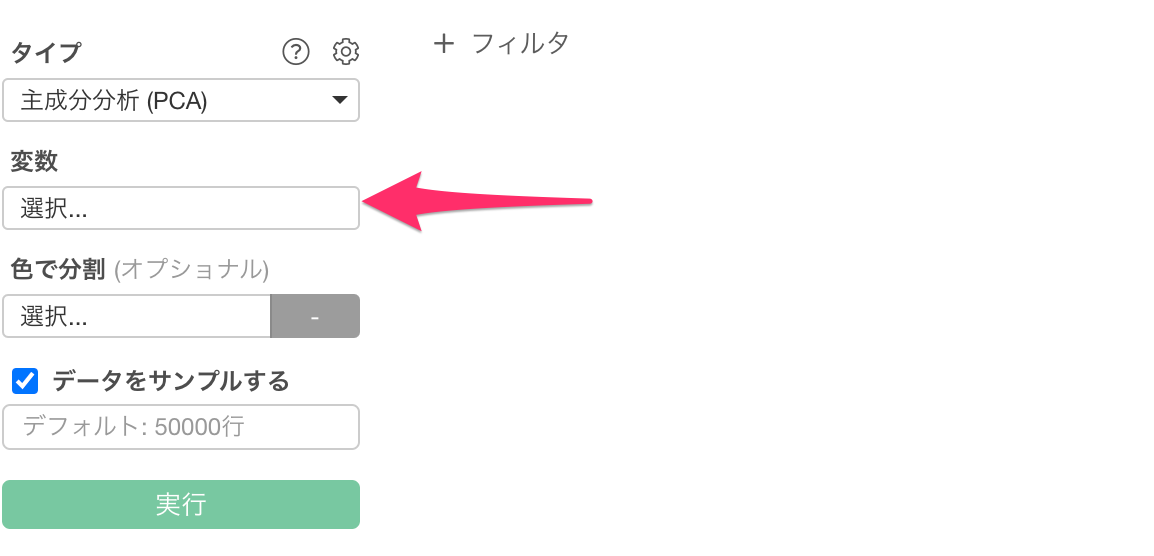Click the plus icon beside フィルタ

pyautogui.click(x=444, y=43)
